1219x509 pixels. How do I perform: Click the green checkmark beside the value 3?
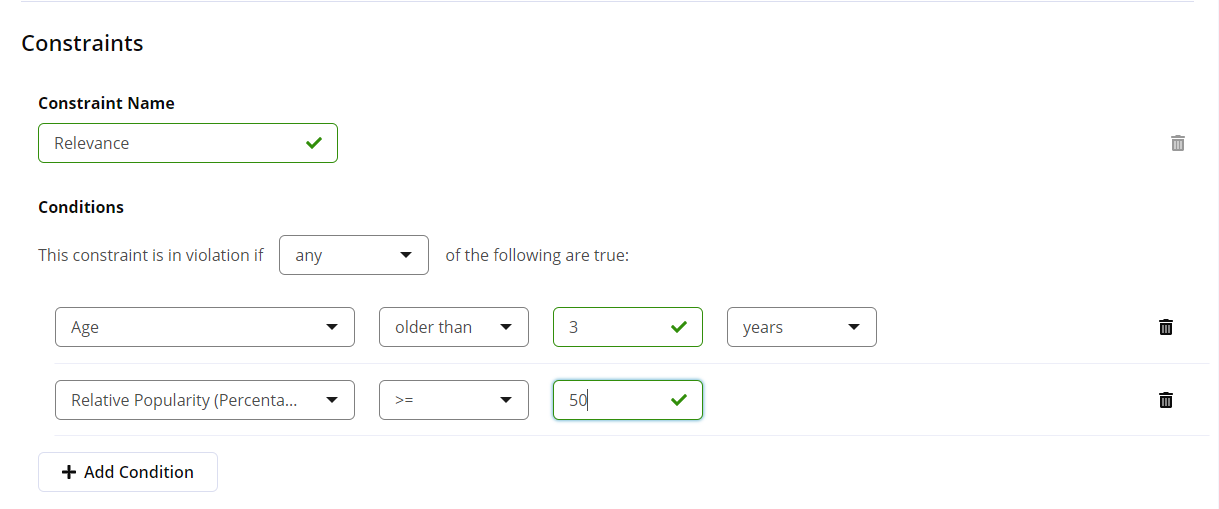click(x=679, y=327)
